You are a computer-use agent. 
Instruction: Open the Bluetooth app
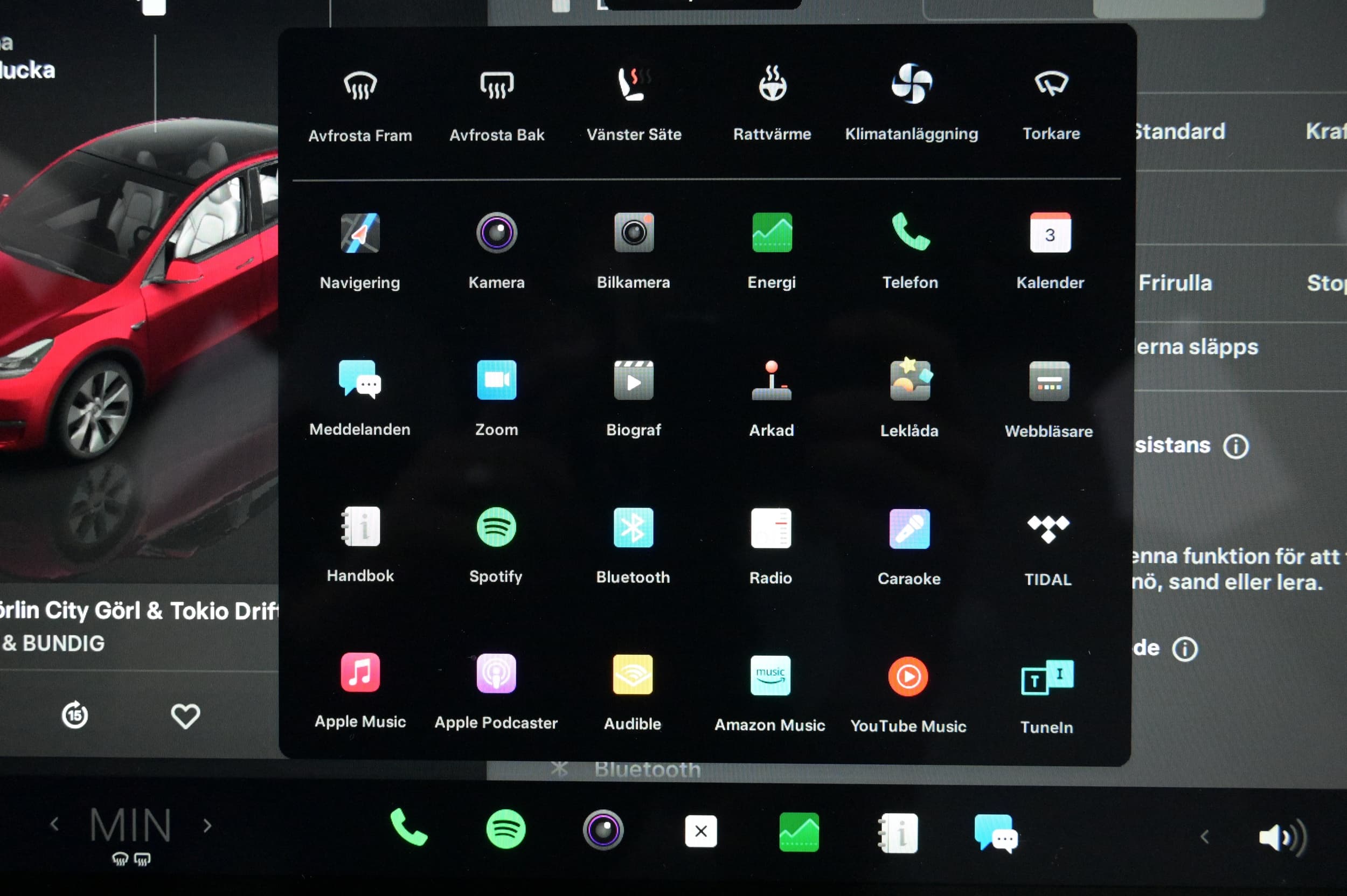[633, 546]
